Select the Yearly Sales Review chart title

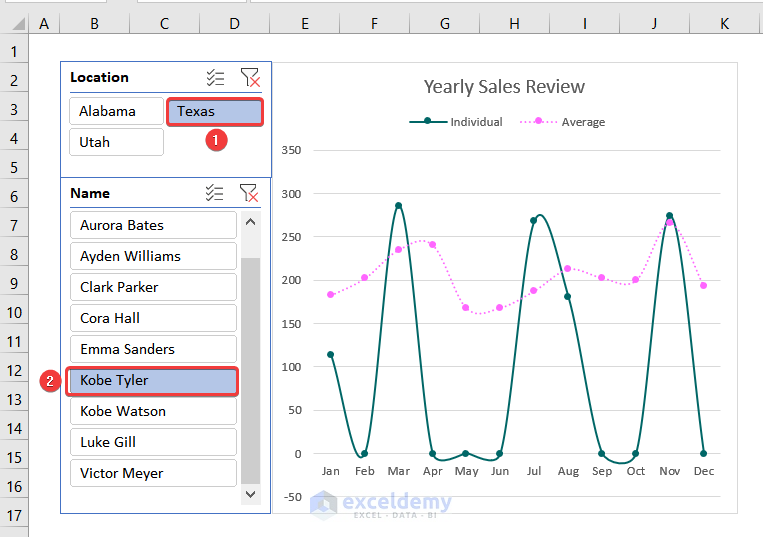click(x=504, y=87)
